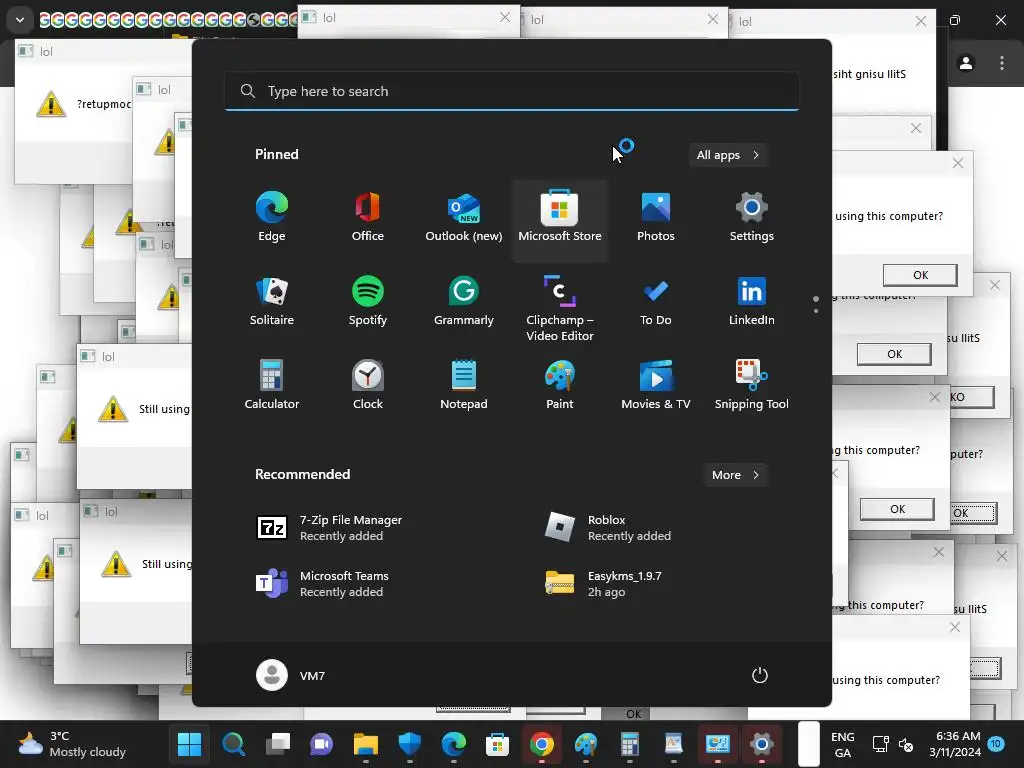1024x768 pixels.
Task: Open Chrome three-dot menu
Action: [x=1002, y=63]
